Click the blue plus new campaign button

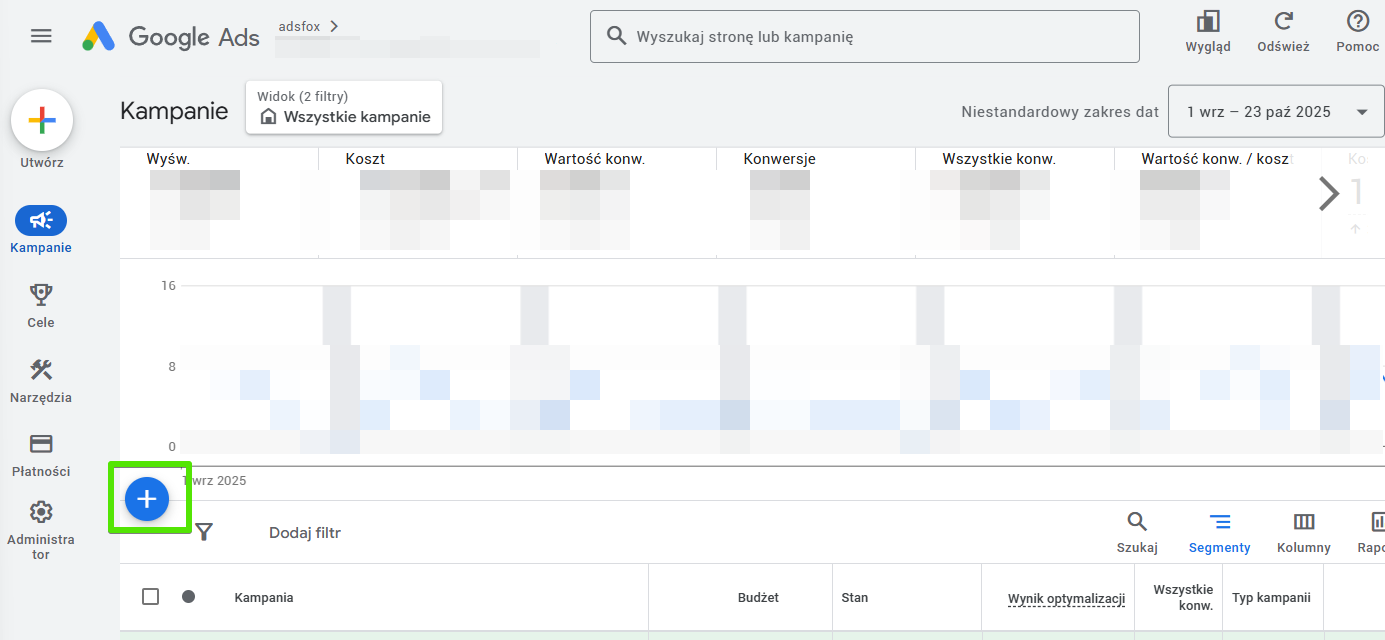pyautogui.click(x=147, y=498)
